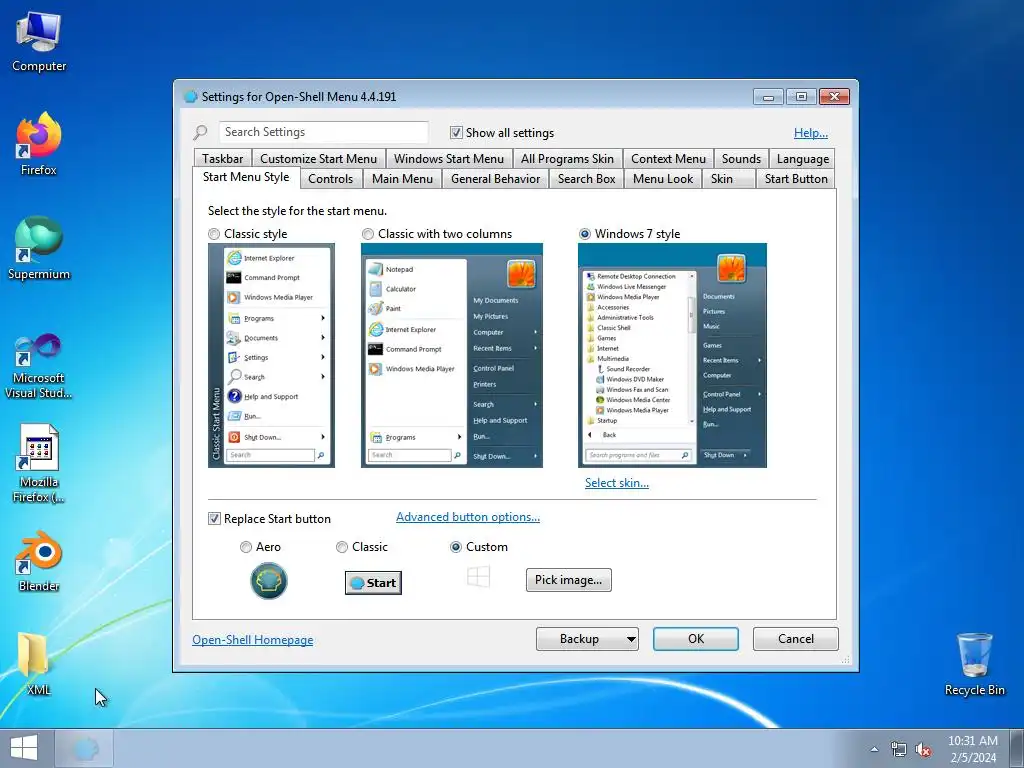
Task: Switch to the Search Box tab
Action: (586, 179)
